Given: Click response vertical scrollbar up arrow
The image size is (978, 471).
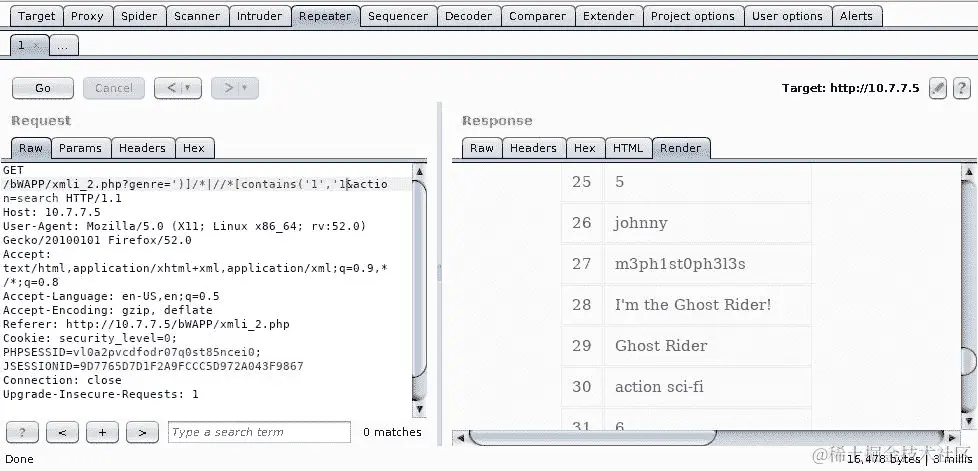Looking at the screenshot, I should coord(969,171).
